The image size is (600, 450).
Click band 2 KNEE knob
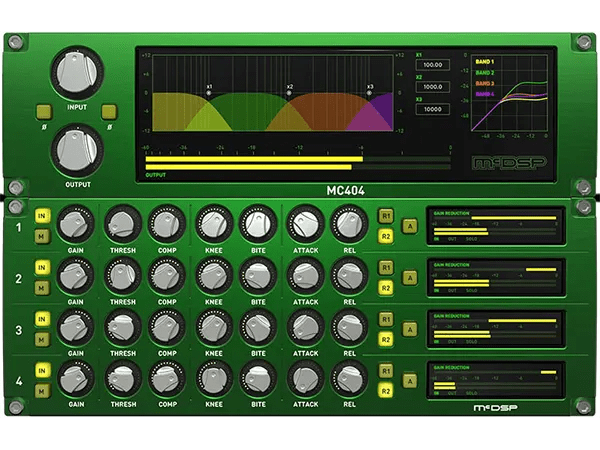[x=214, y=276]
